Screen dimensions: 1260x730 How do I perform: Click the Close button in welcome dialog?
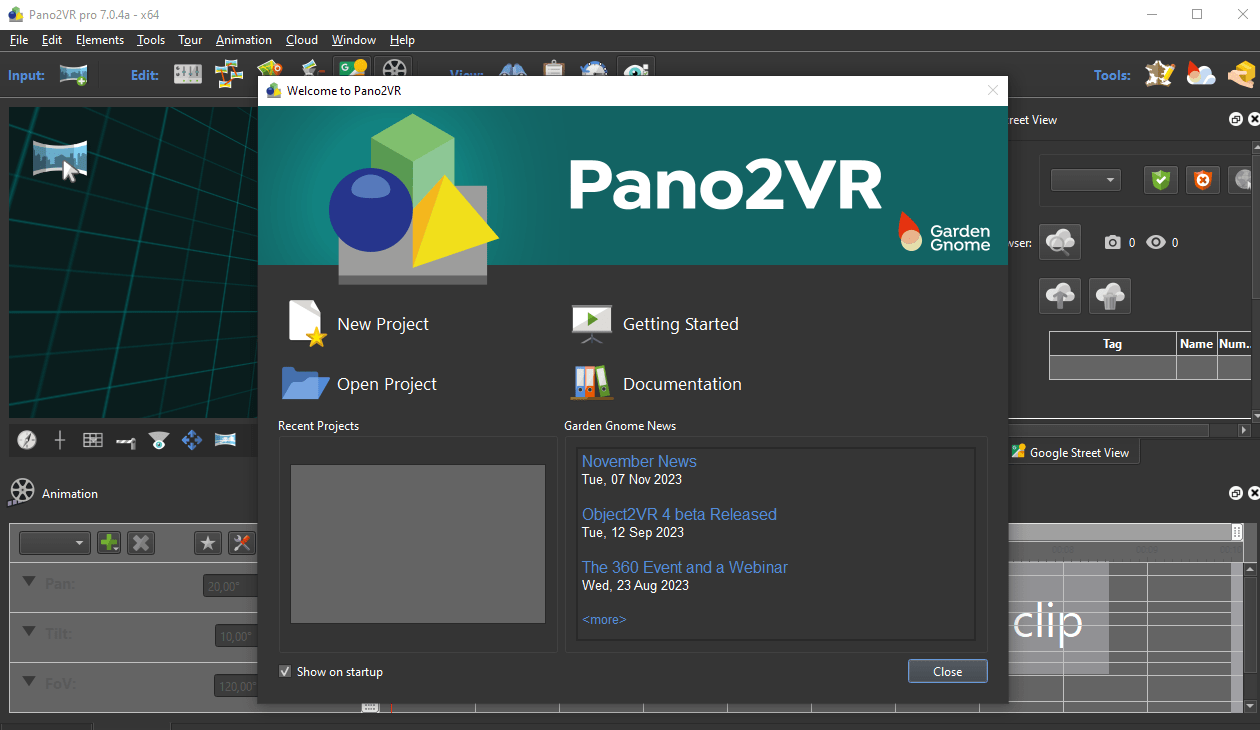pyautogui.click(x=947, y=671)
